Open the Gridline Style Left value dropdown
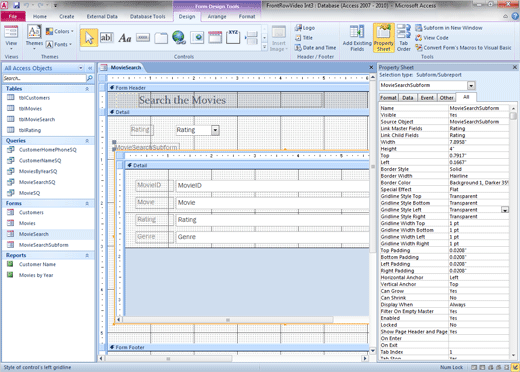Image resolution: width=520 pixels, height=372 pixels. [505, 210]
